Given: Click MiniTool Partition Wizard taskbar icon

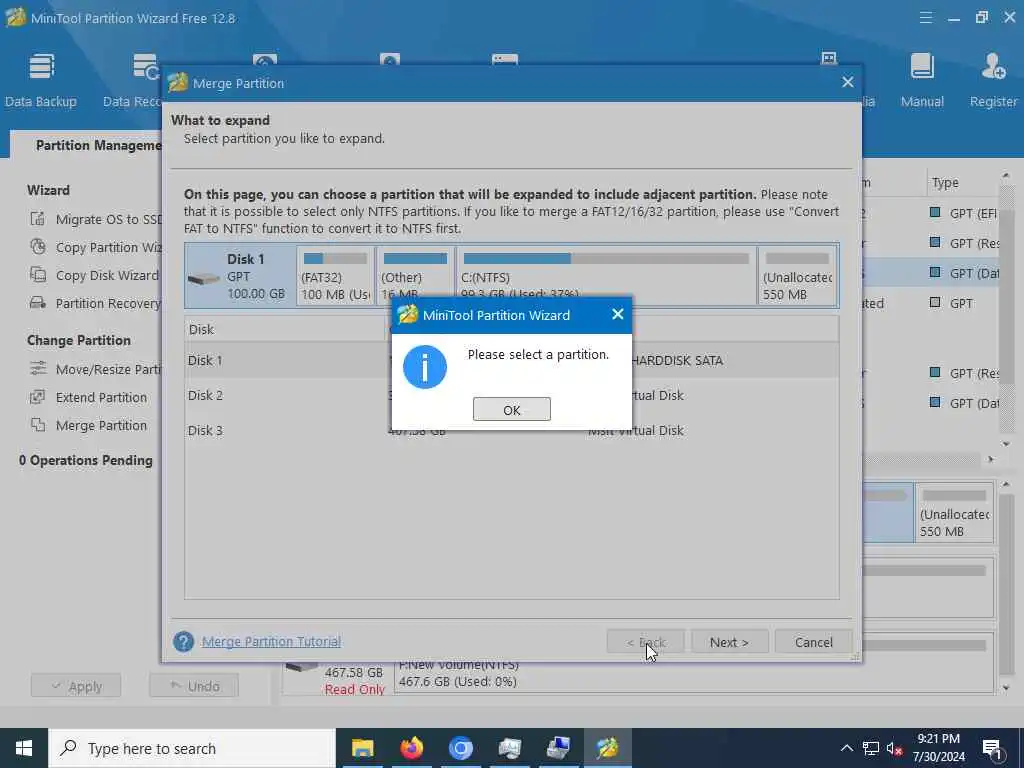Looking at the screenshot, I should coord(607,748).
